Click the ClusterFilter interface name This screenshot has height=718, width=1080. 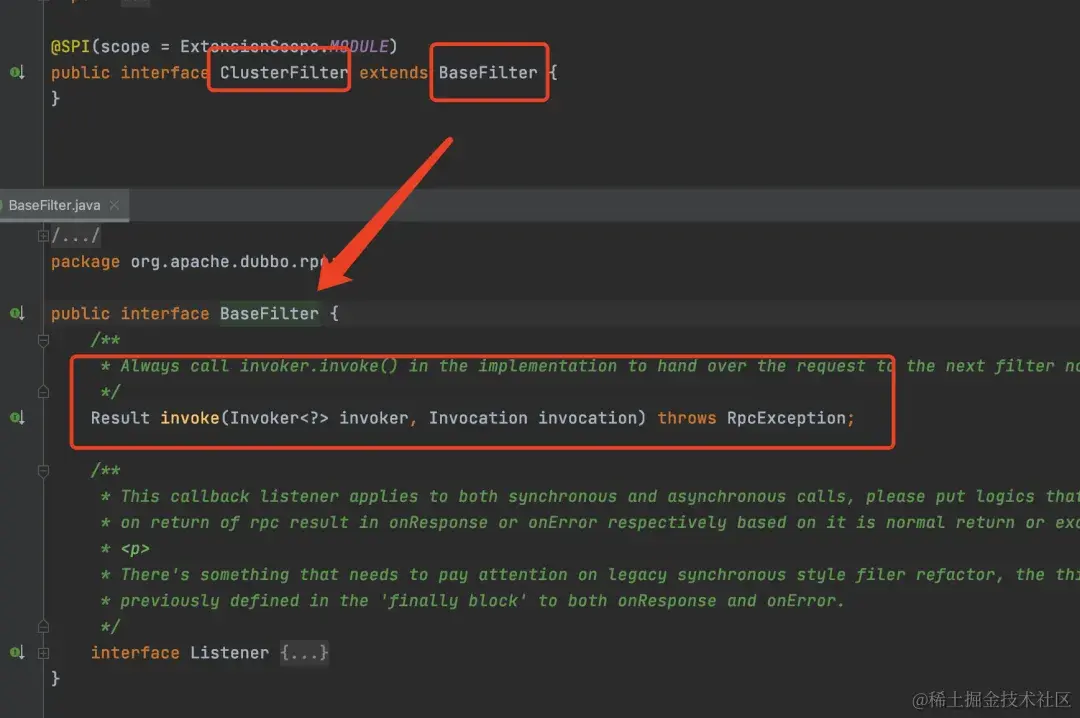point(284,72)
